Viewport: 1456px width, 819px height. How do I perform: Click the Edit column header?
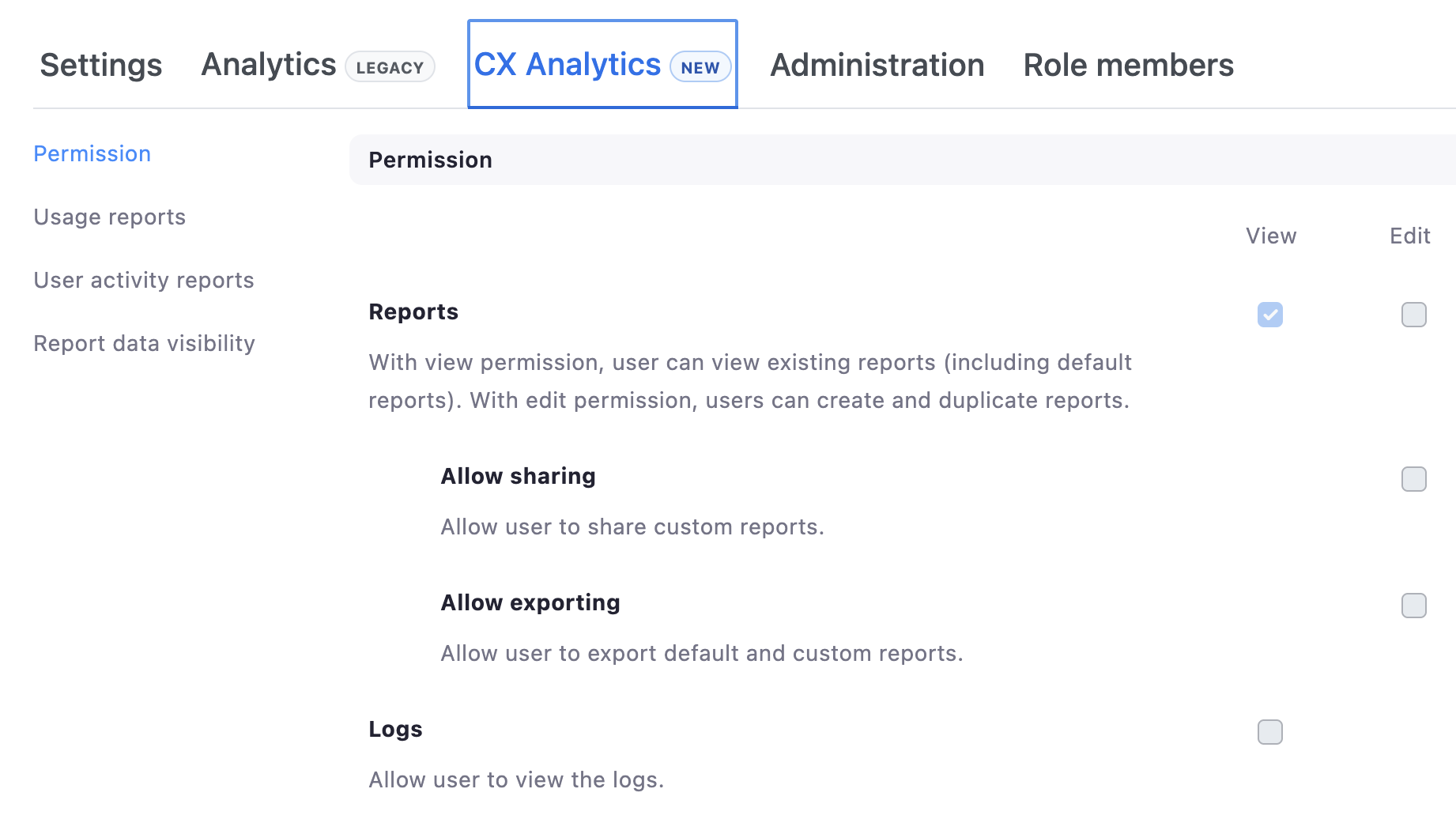point(1410,236)
